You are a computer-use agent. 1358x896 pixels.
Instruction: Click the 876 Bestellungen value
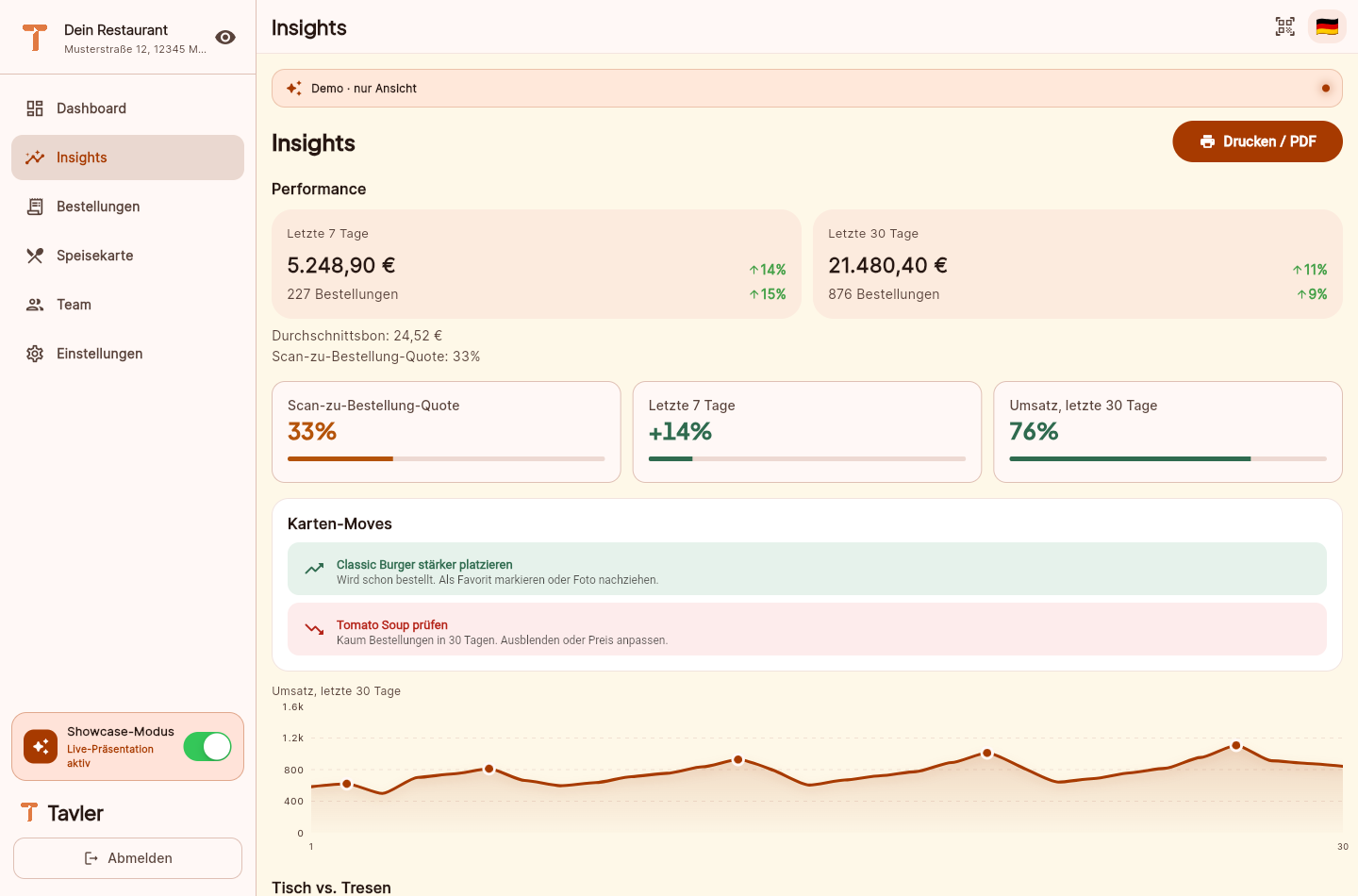coord(884,294)
